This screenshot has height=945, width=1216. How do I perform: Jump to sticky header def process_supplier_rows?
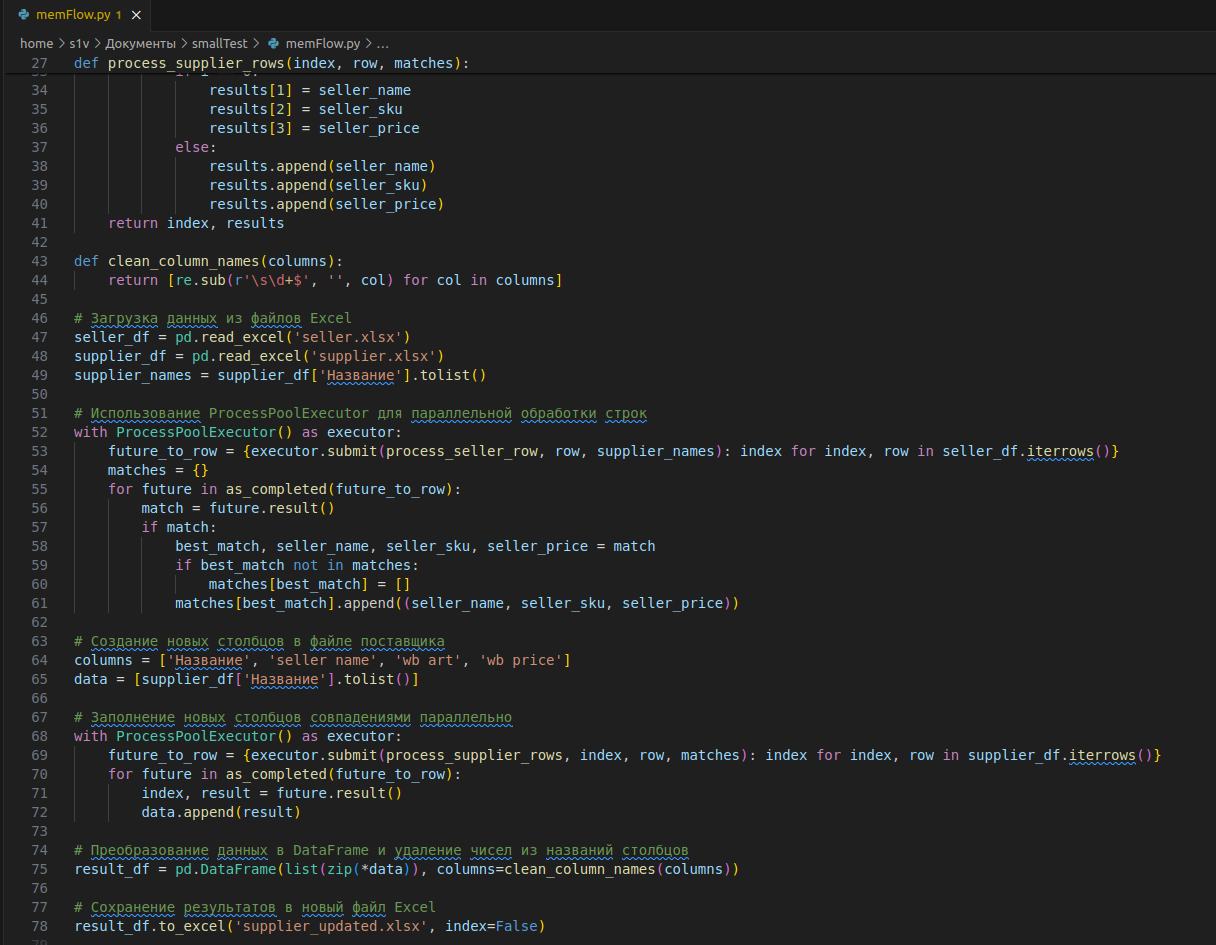pyautogui.click(x=271, y=63)
